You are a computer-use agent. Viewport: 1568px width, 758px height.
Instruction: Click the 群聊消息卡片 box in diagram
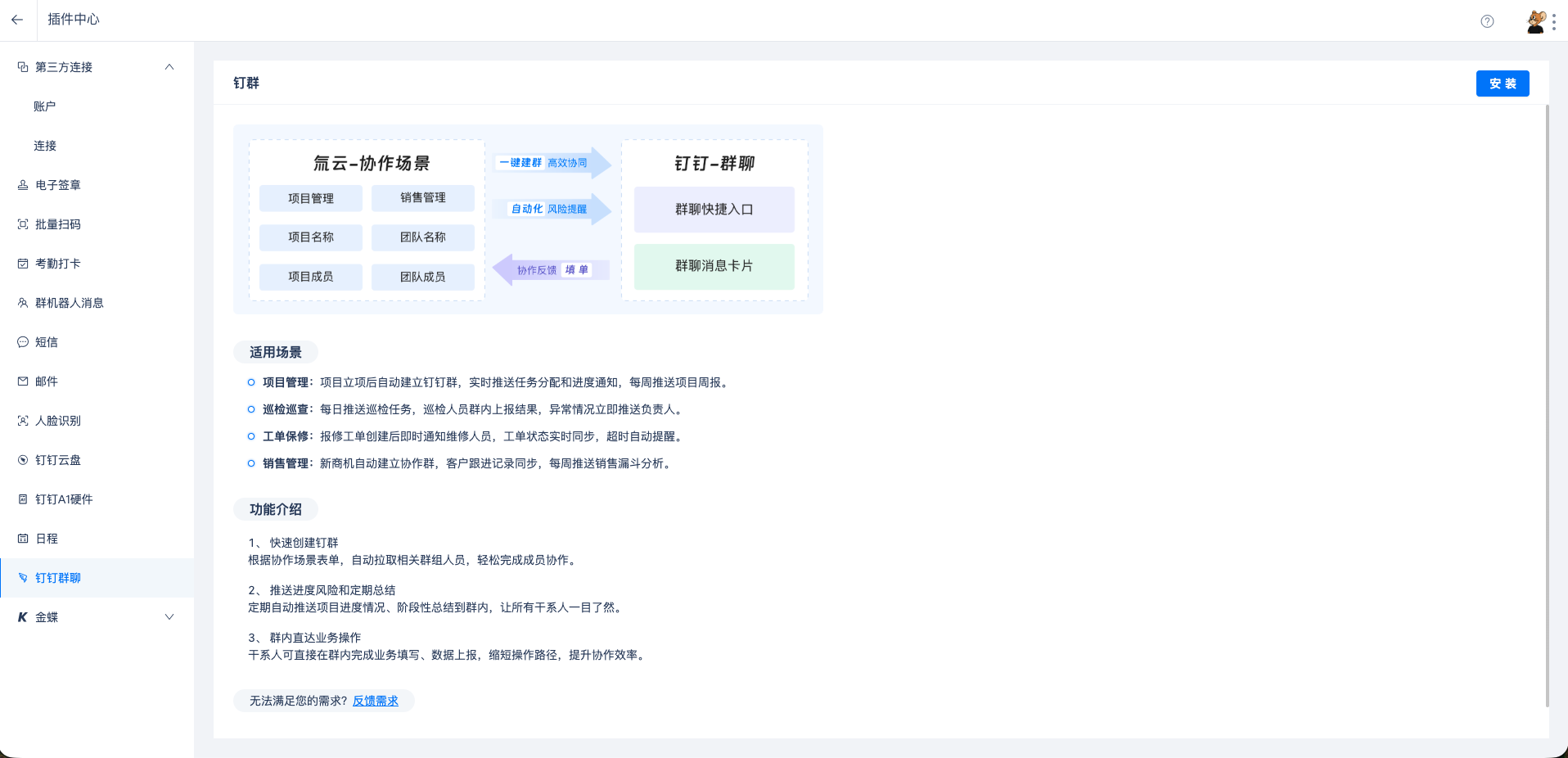pyautogui.click(x=714, y=266)
